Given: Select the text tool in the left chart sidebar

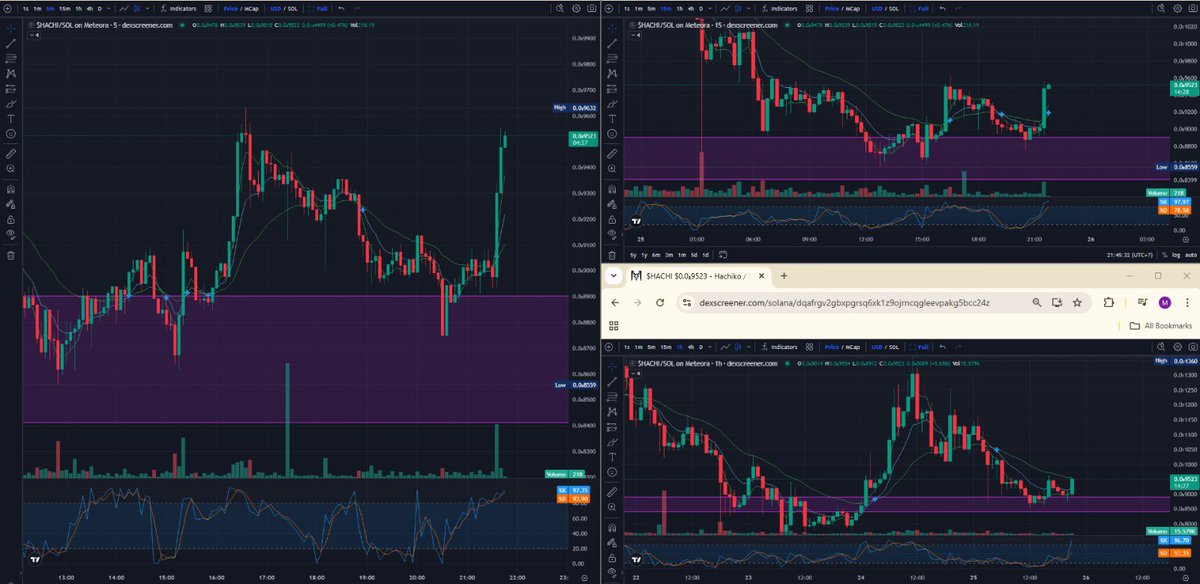Looking at the screenshot, I should (11, 118).
